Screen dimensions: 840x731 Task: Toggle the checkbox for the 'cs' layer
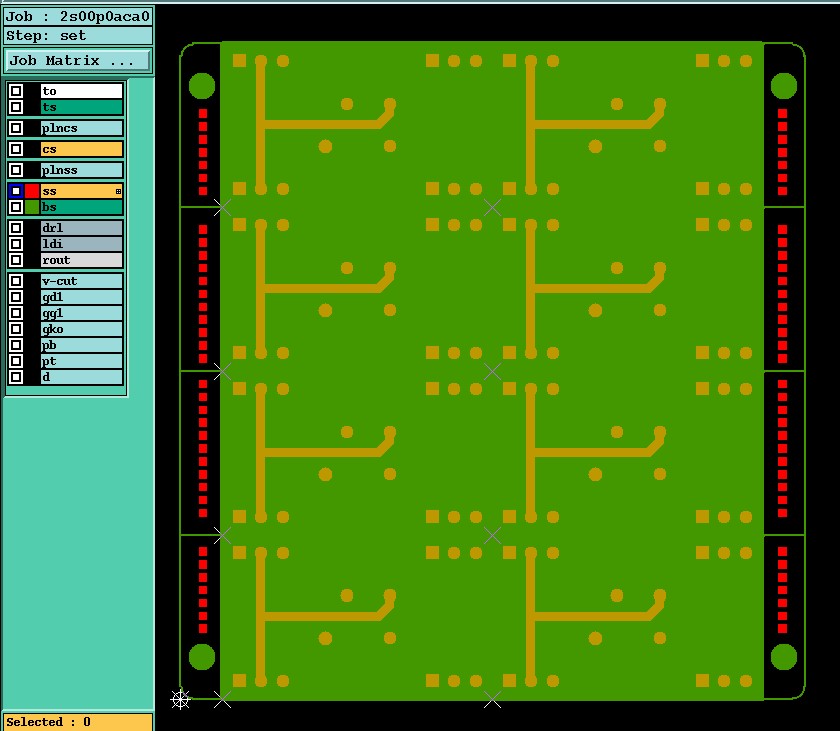pyautogui.click(x=16, y=149)
